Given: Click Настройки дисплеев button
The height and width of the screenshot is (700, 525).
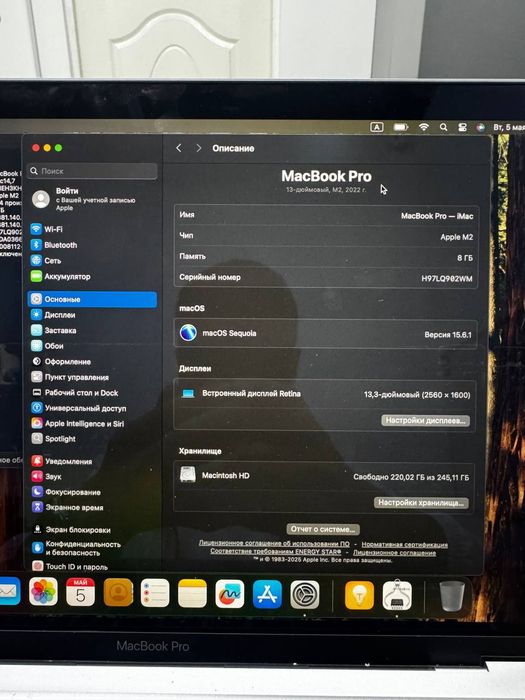Looking at the screenshot, I should point(425,421).
